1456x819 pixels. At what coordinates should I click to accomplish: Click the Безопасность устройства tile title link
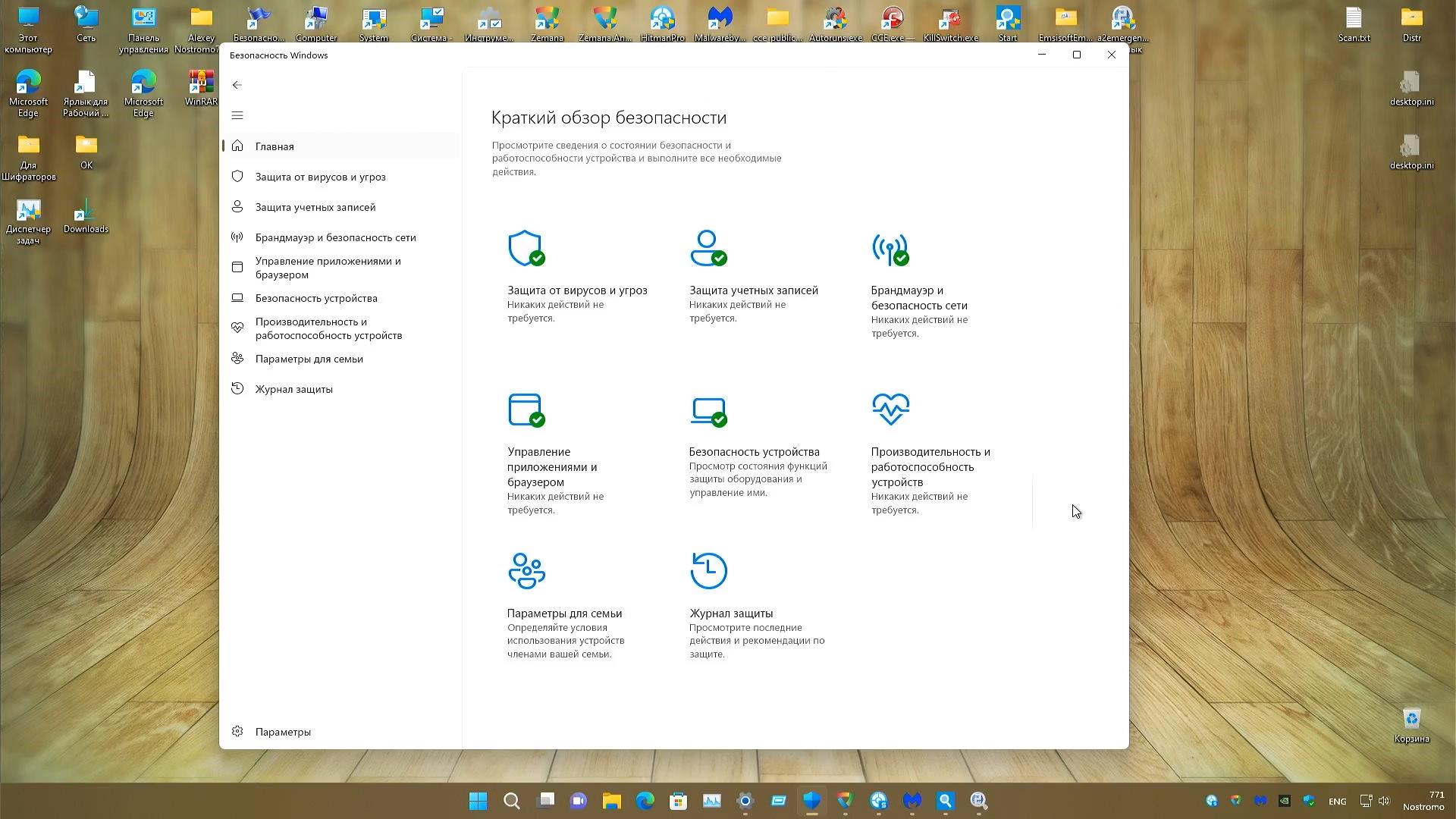(x=754, y=452)
